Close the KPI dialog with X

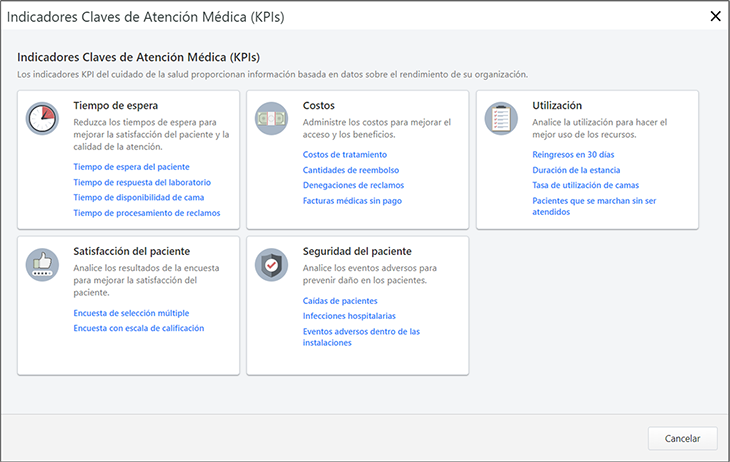[714, 16]
